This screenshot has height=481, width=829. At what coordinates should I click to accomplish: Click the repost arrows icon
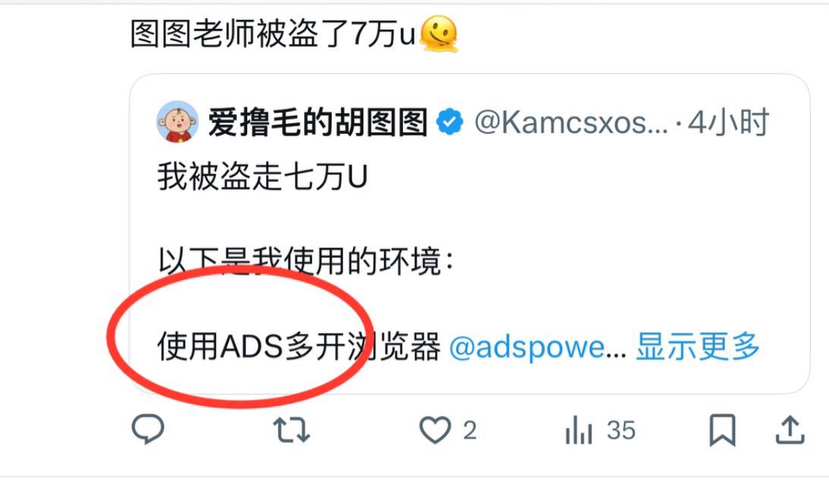coord(291,430)
